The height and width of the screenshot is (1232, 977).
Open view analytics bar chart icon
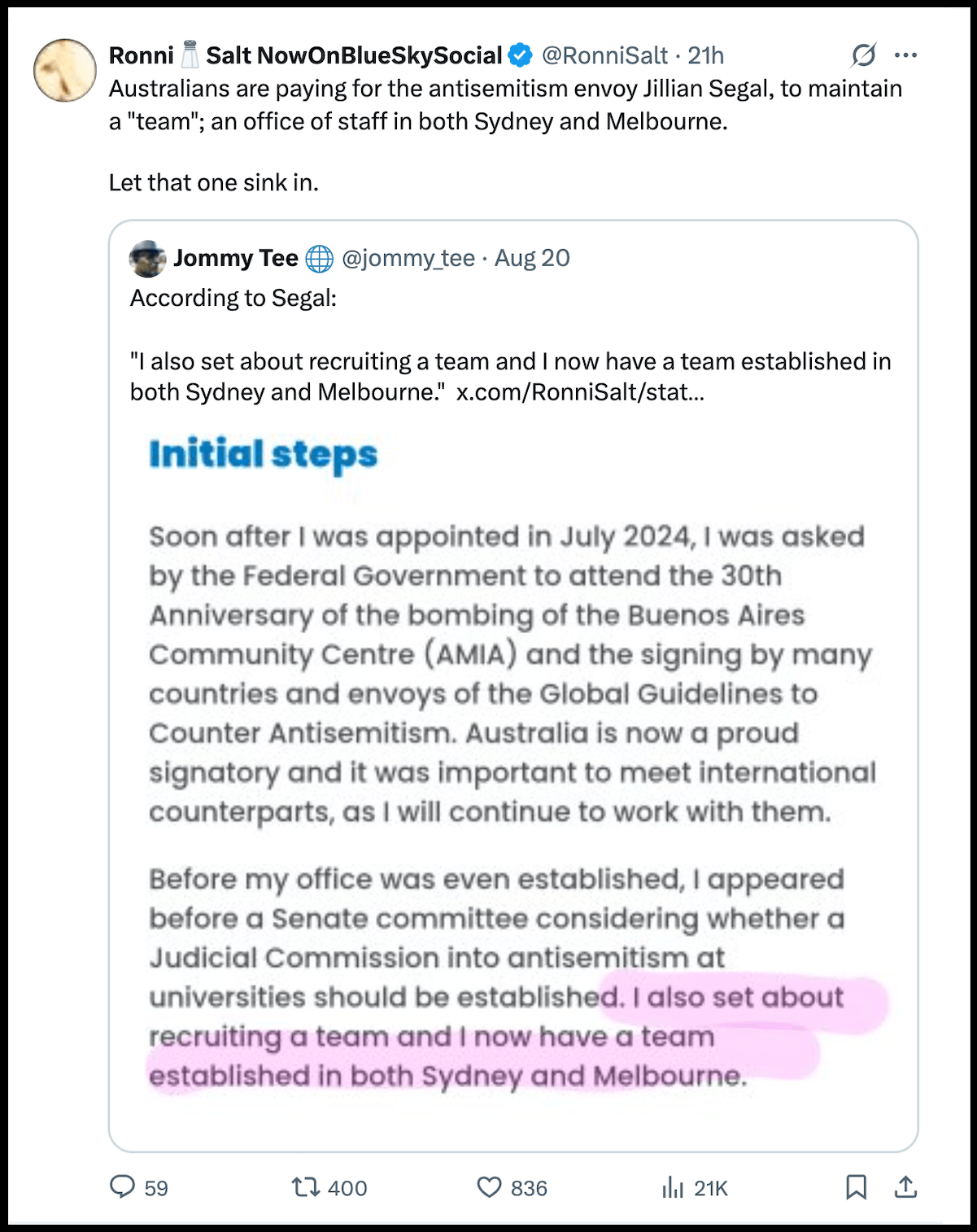tap(673, 1187)
